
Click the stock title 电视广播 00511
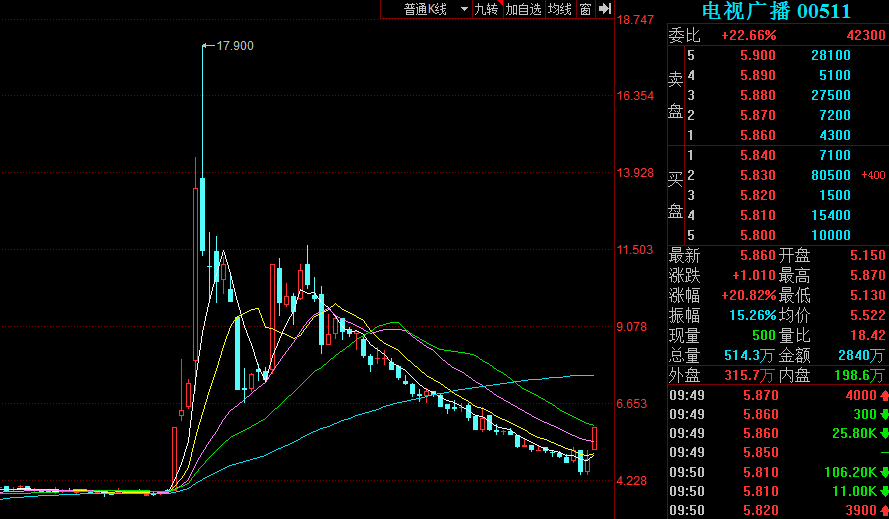click(x=776, y=11)
